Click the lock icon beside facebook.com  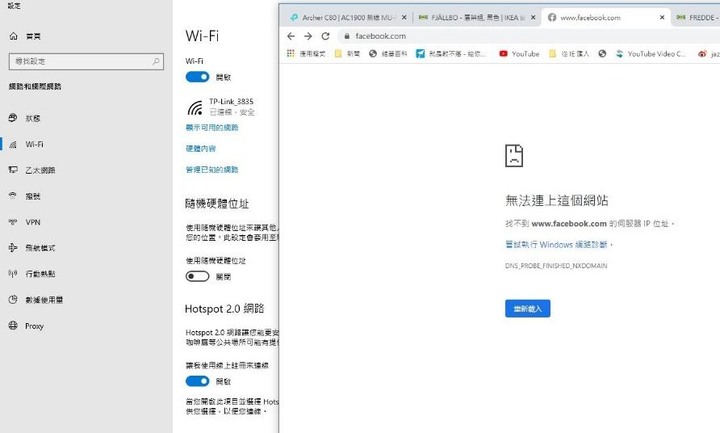(347, 36)
